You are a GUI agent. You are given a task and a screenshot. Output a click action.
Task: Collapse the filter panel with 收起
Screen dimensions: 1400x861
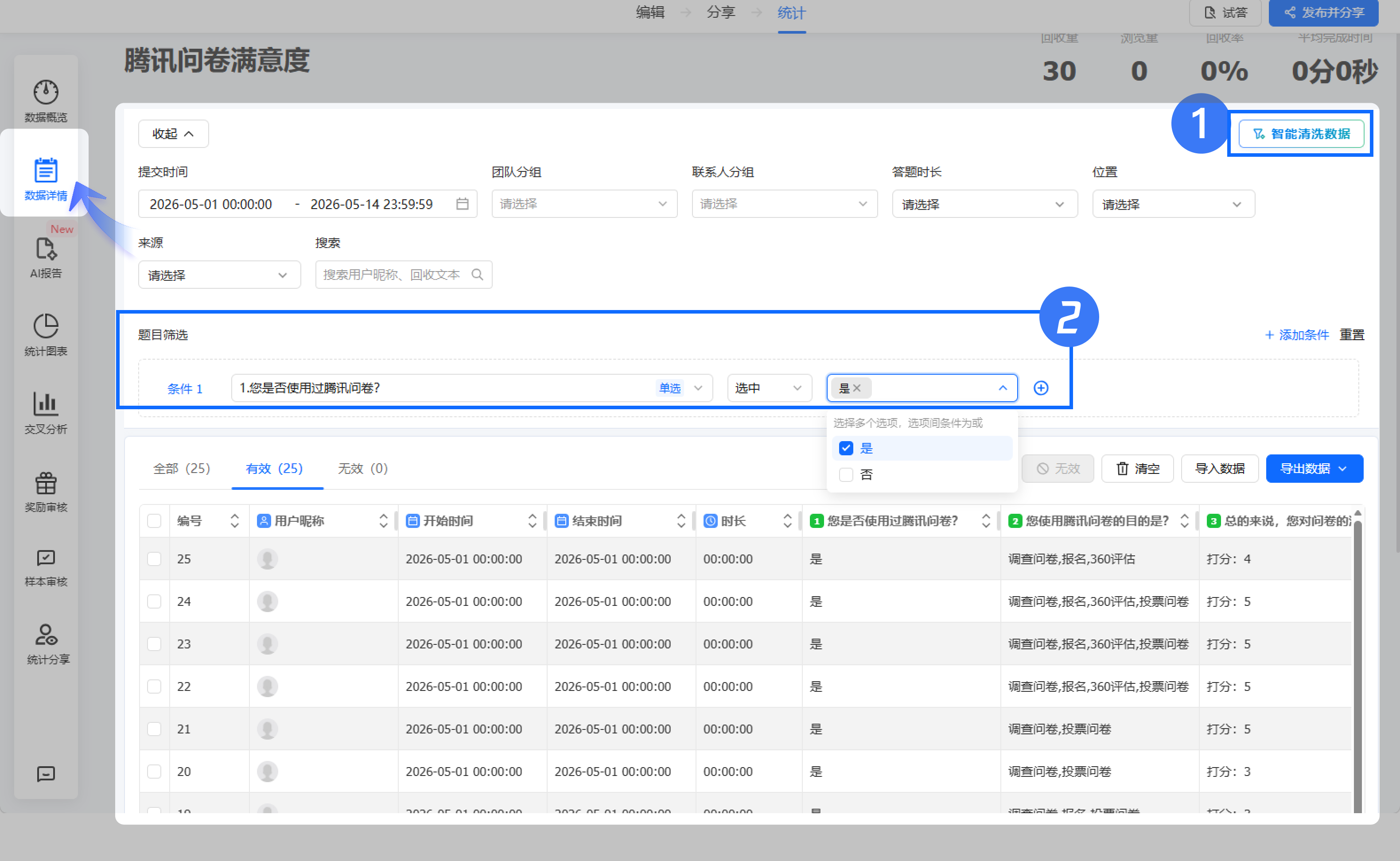173,134
